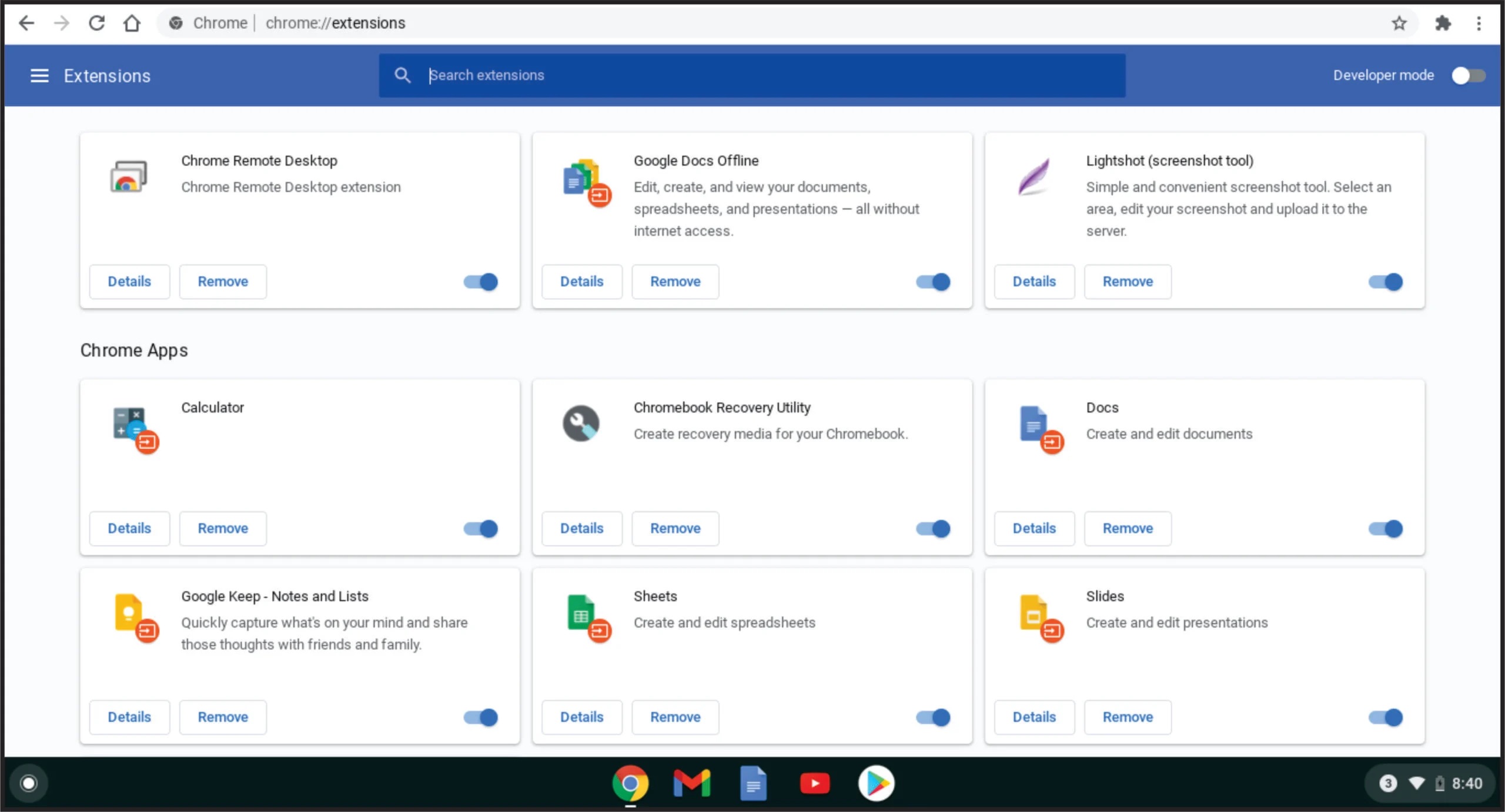The width and height of the screenshot is (1505, 812).
Task: Click Extensions page title label
Action: (107, 76)
